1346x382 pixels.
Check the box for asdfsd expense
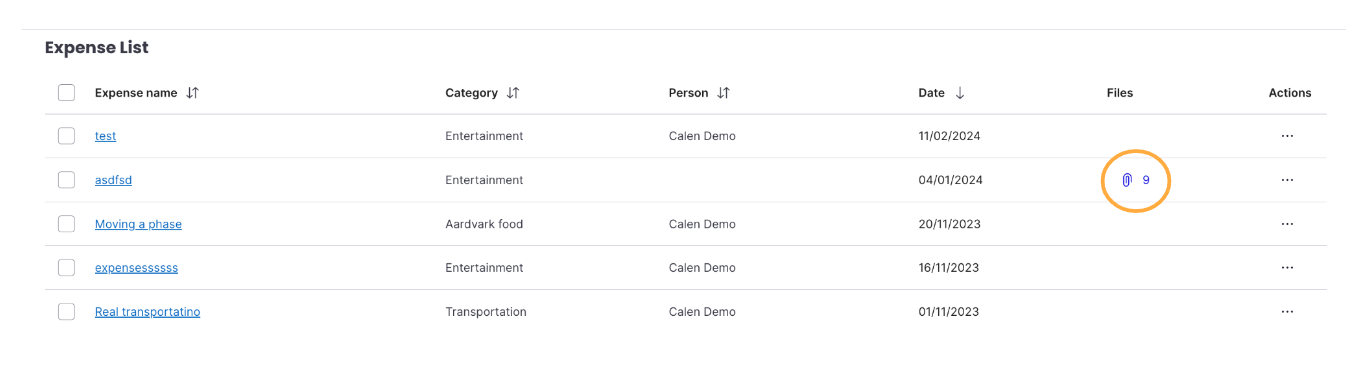(x=66, y=180)
